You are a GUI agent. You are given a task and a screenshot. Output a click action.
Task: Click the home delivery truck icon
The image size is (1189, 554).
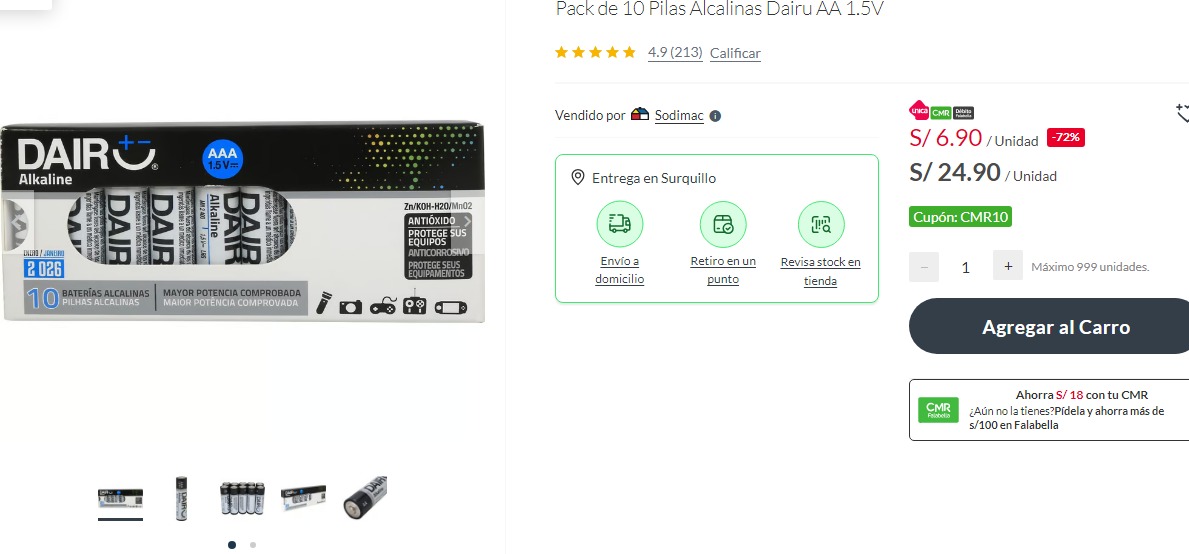coord(620,224)
